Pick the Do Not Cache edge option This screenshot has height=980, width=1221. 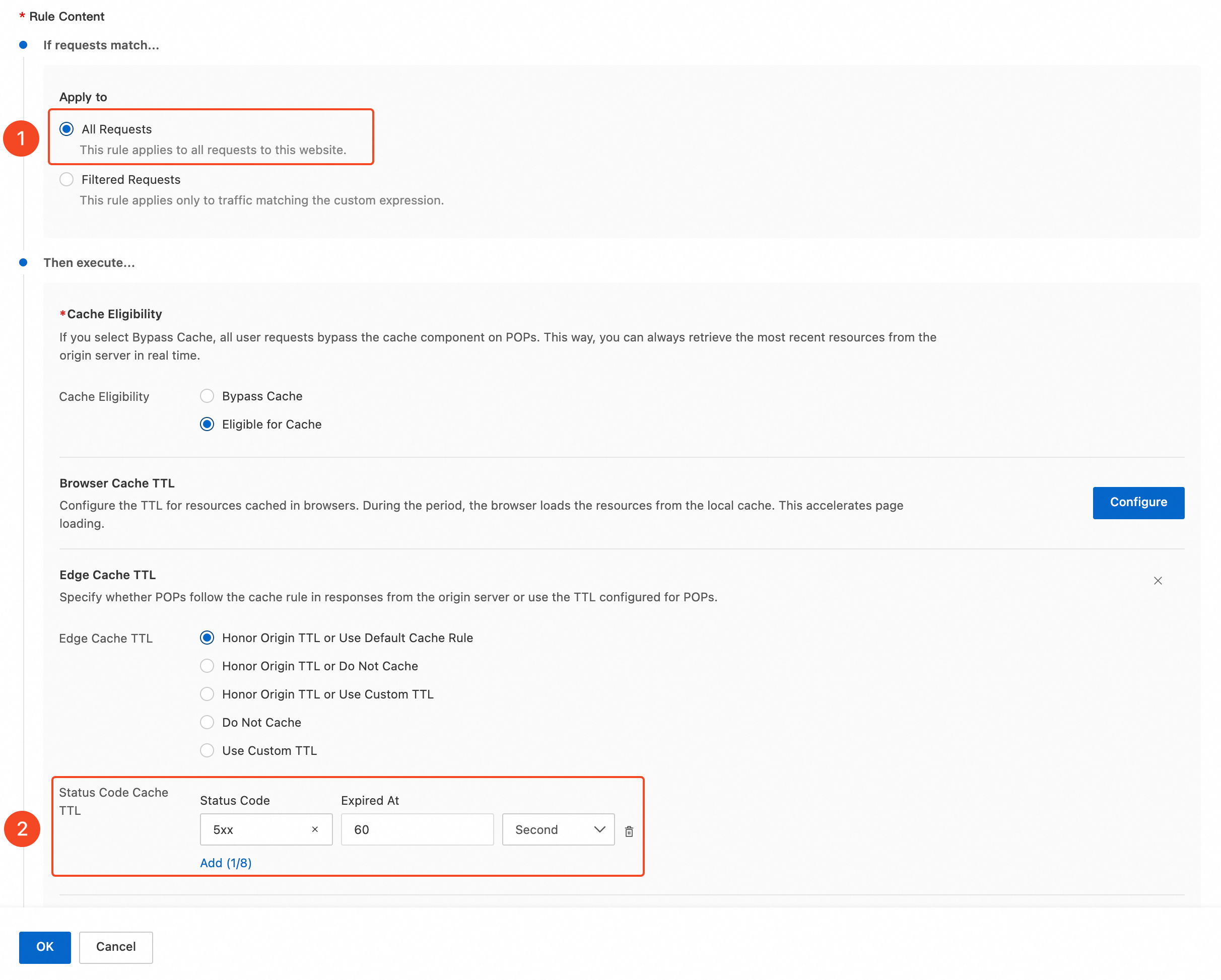pyautogui.click(x=207, y=722)
